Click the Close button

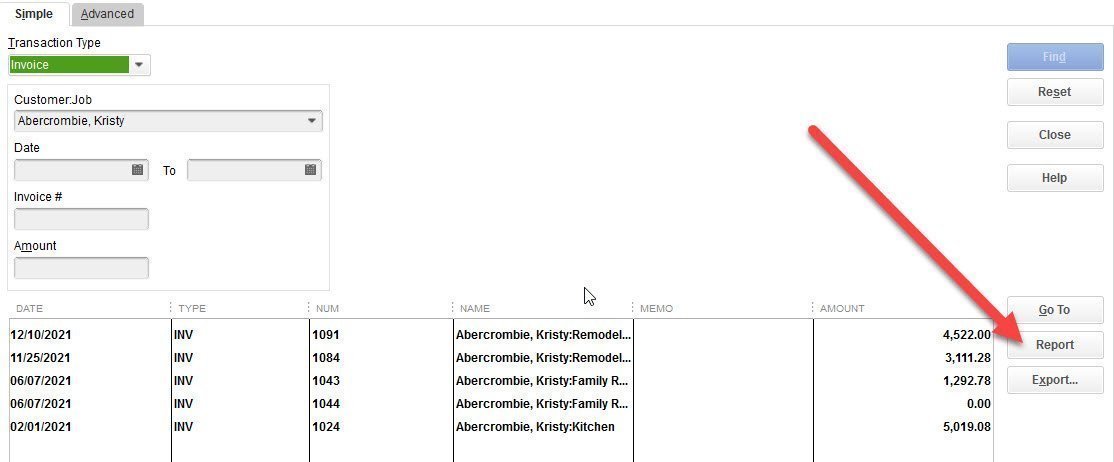[1054, 134]
